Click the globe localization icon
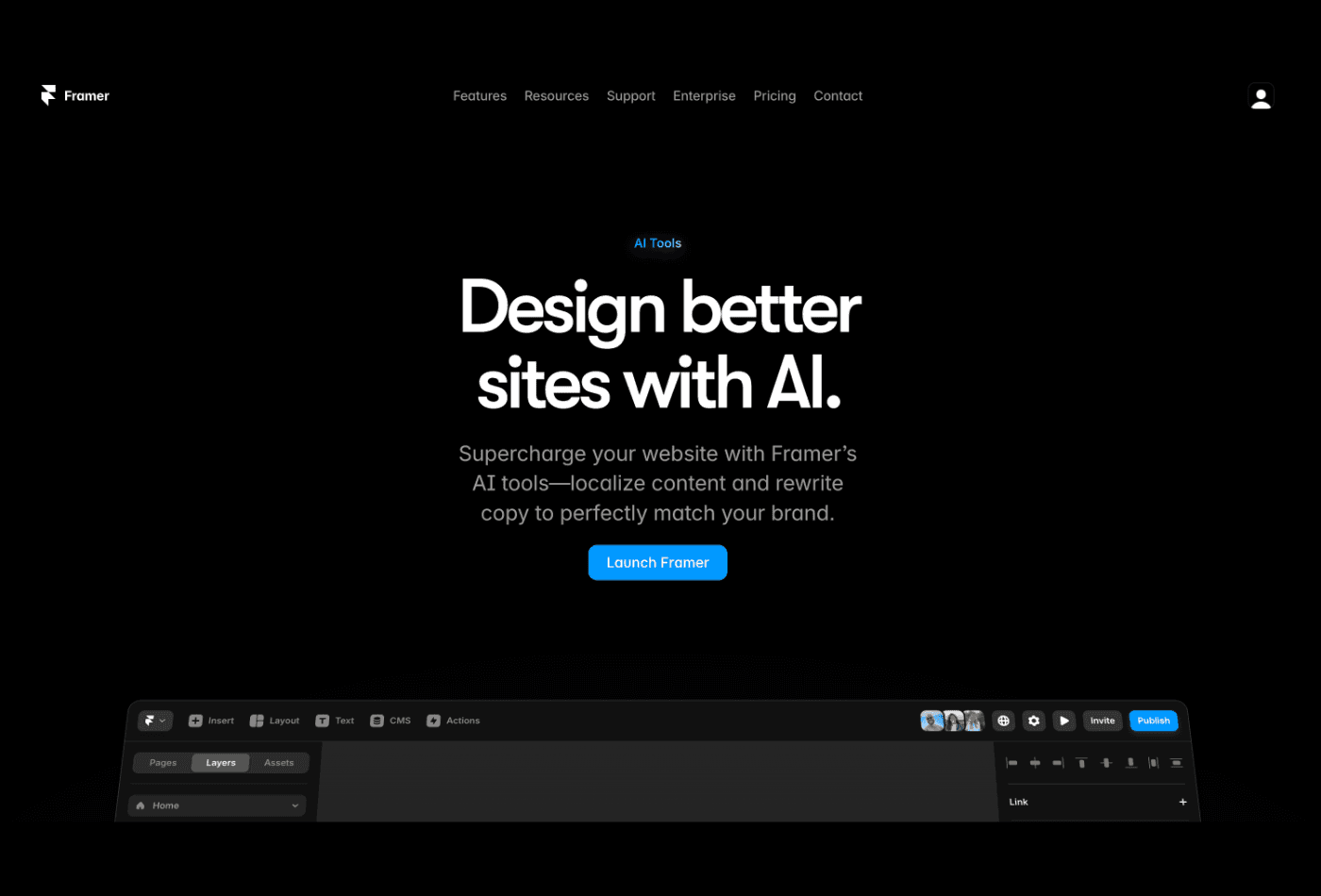Image resolution: width=1321 pixels, height=896 pixels. [x=1003, y=721]
